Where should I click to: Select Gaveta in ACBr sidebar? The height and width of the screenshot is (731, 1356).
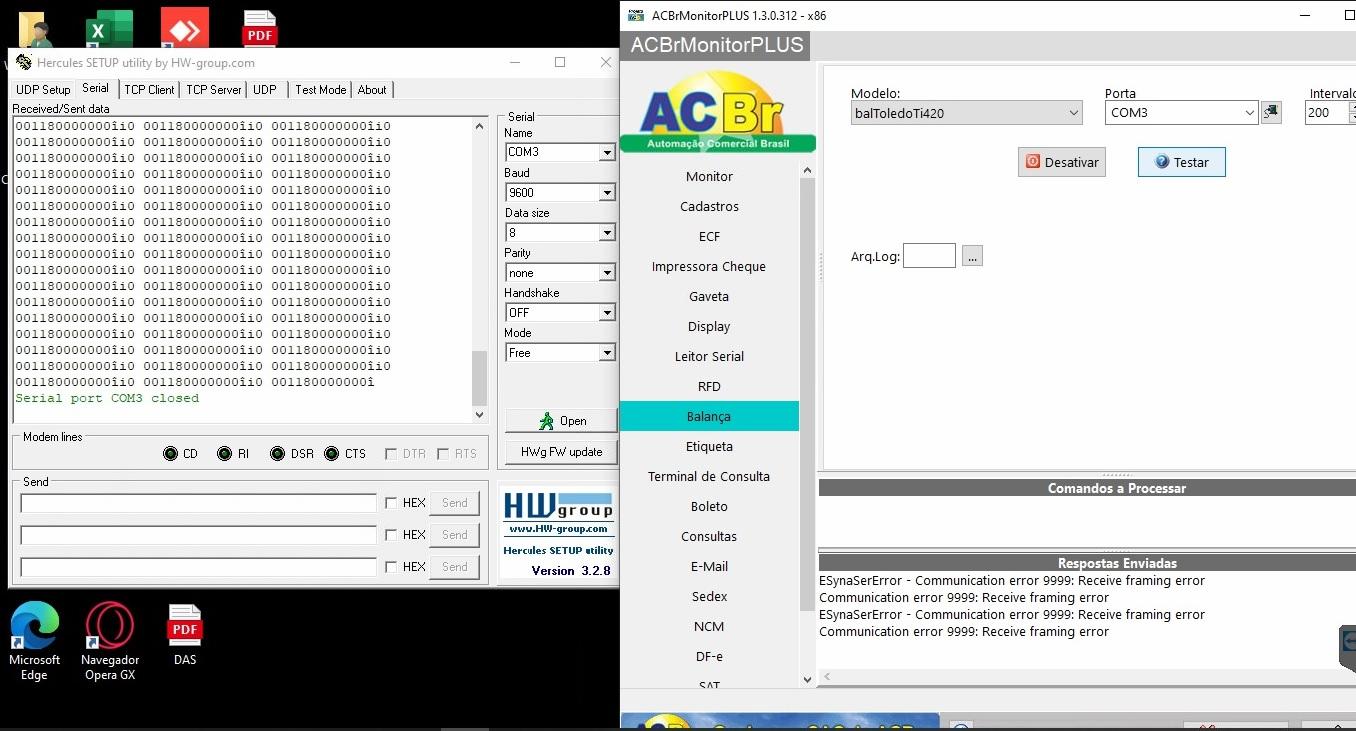point(709,296)
